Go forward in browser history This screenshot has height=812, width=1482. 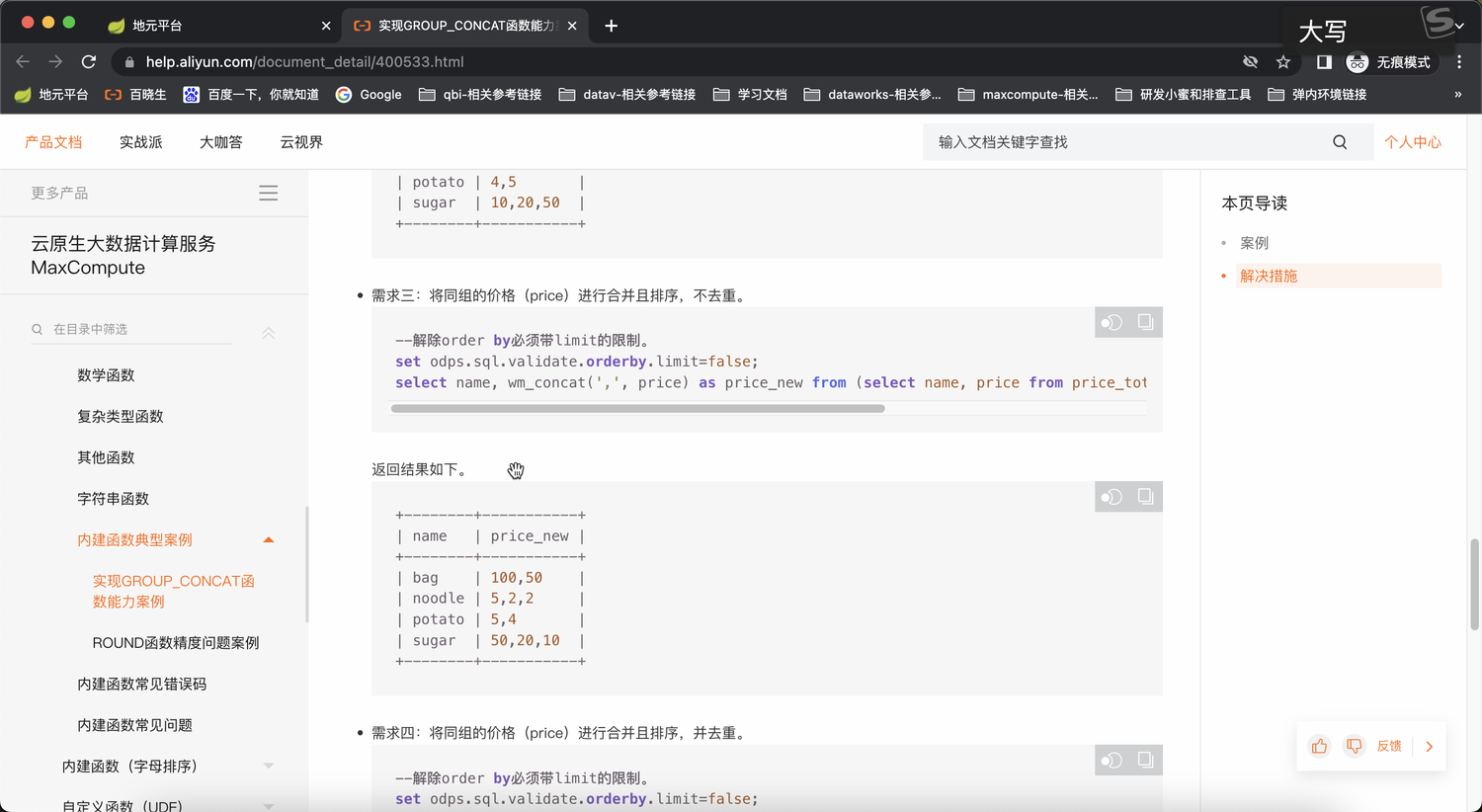coord(55,61)
